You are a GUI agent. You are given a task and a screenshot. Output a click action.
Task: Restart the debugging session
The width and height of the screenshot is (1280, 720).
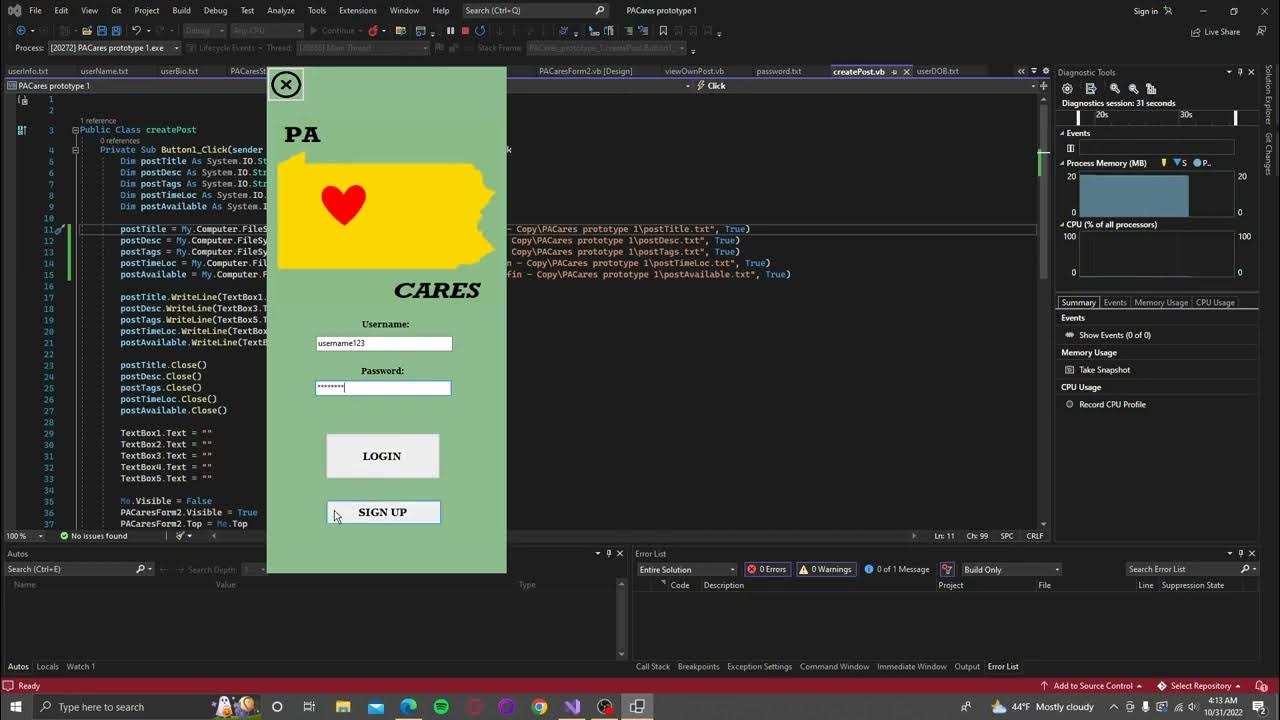pos(480,31)
